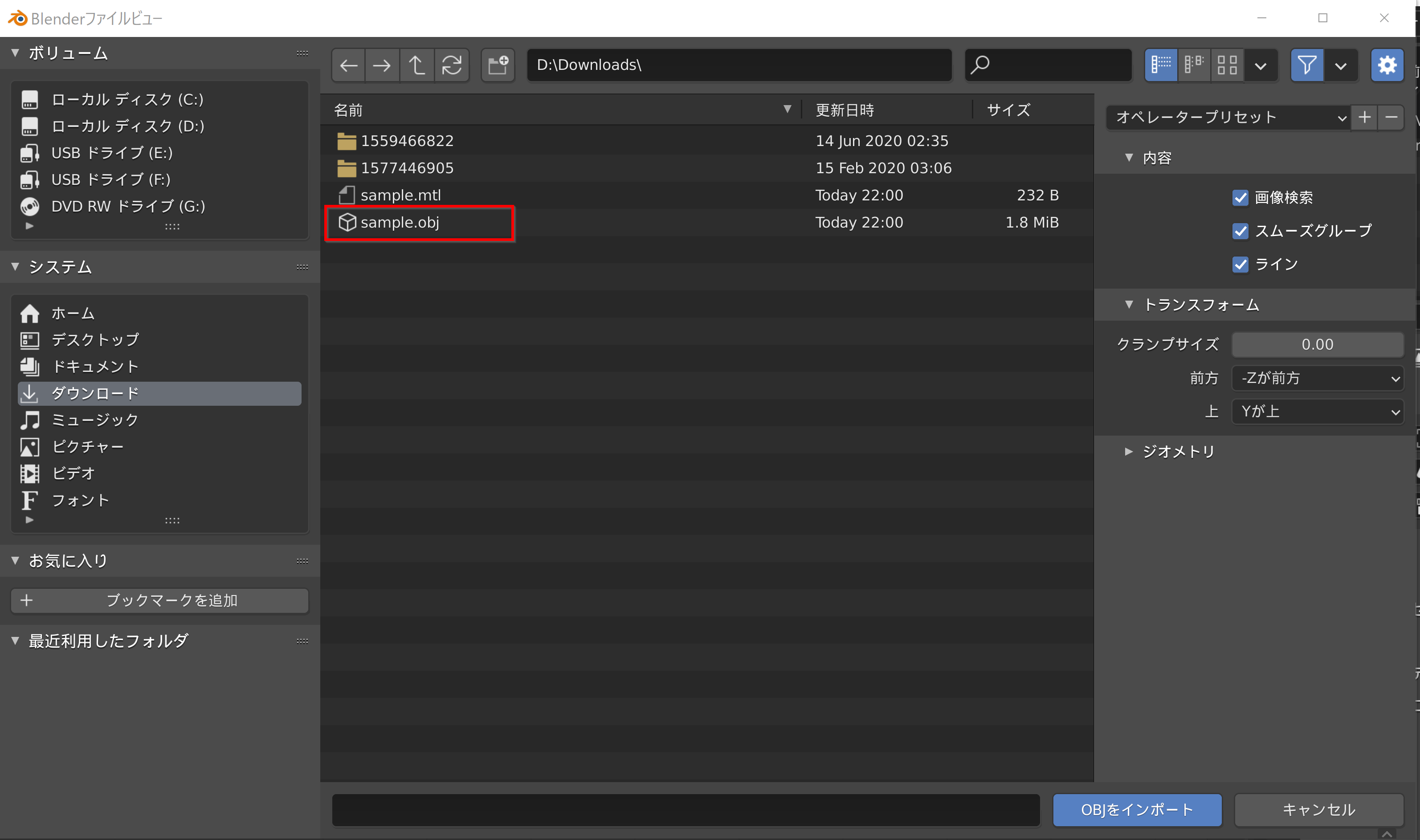Screen dimensions: 1420x840
Task: Go to ビデオ folder
Action: [x=159, y=473]
